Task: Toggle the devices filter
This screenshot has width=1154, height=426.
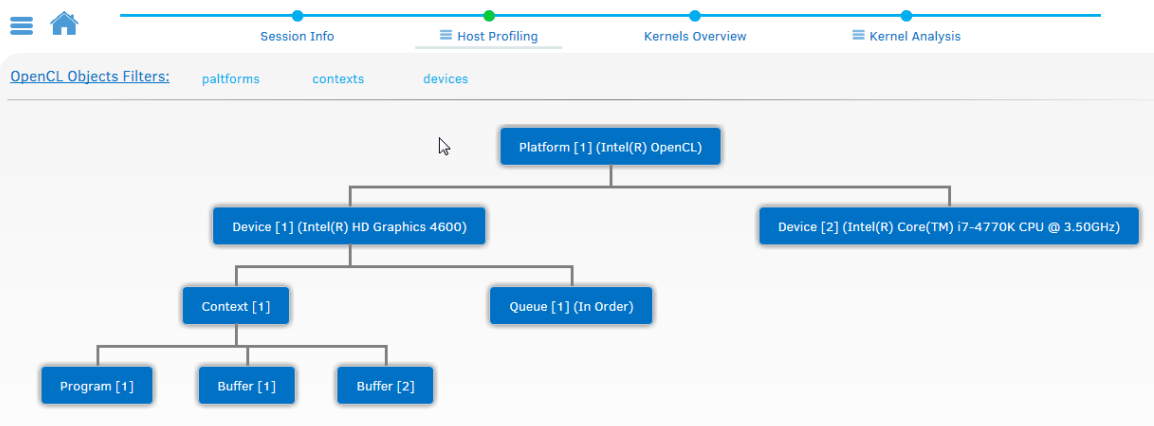Action: (x=445, y=79)
